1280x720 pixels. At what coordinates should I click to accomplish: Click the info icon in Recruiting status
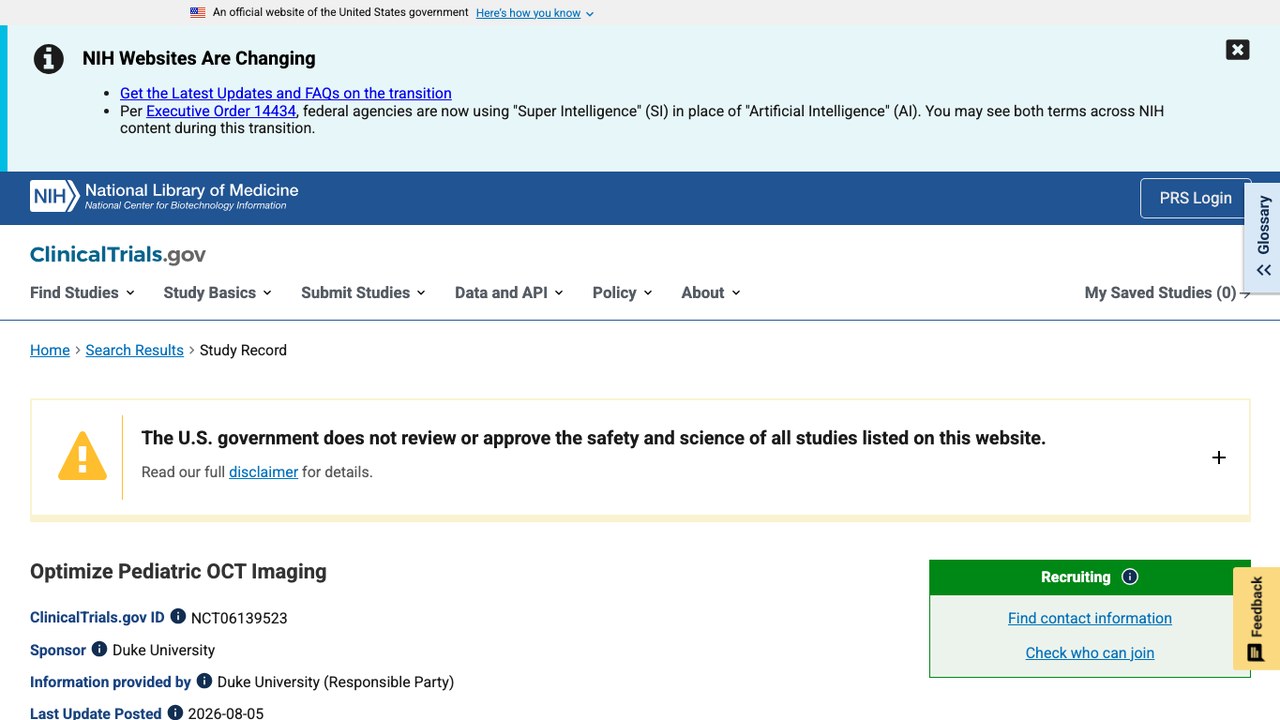pos(1130,577)
